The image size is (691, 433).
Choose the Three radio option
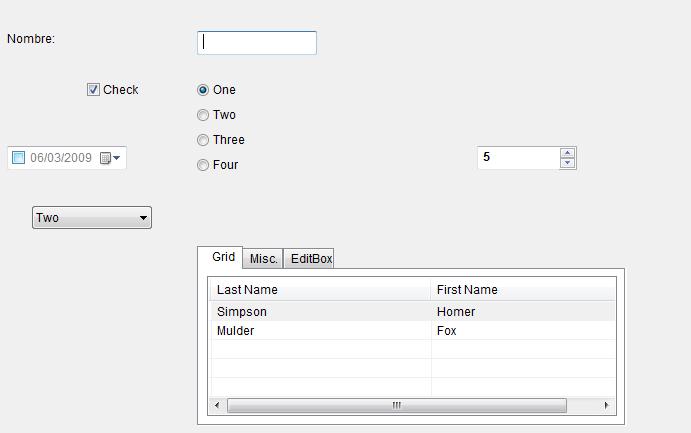(x=203, y=140)
